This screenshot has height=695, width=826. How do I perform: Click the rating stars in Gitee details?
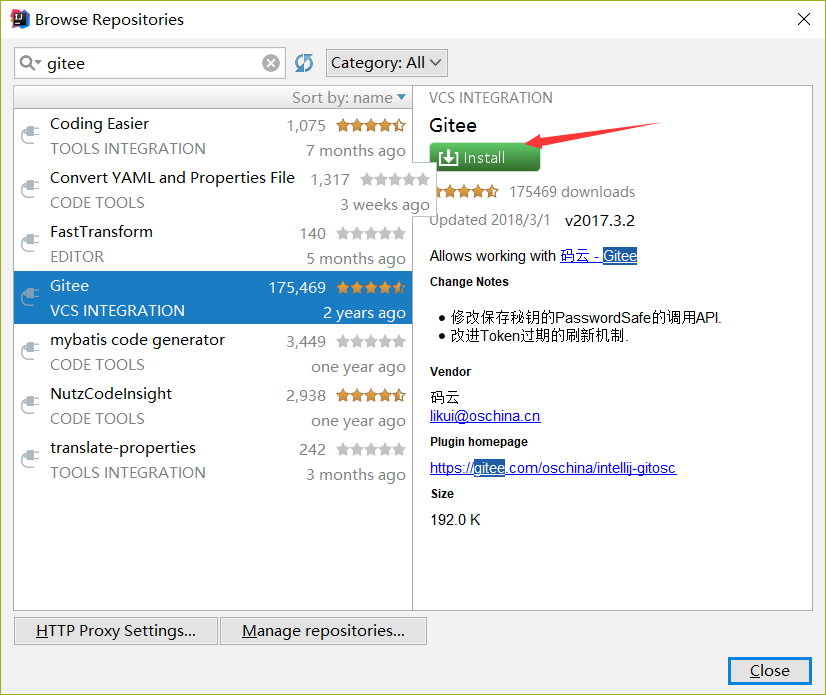467,191
